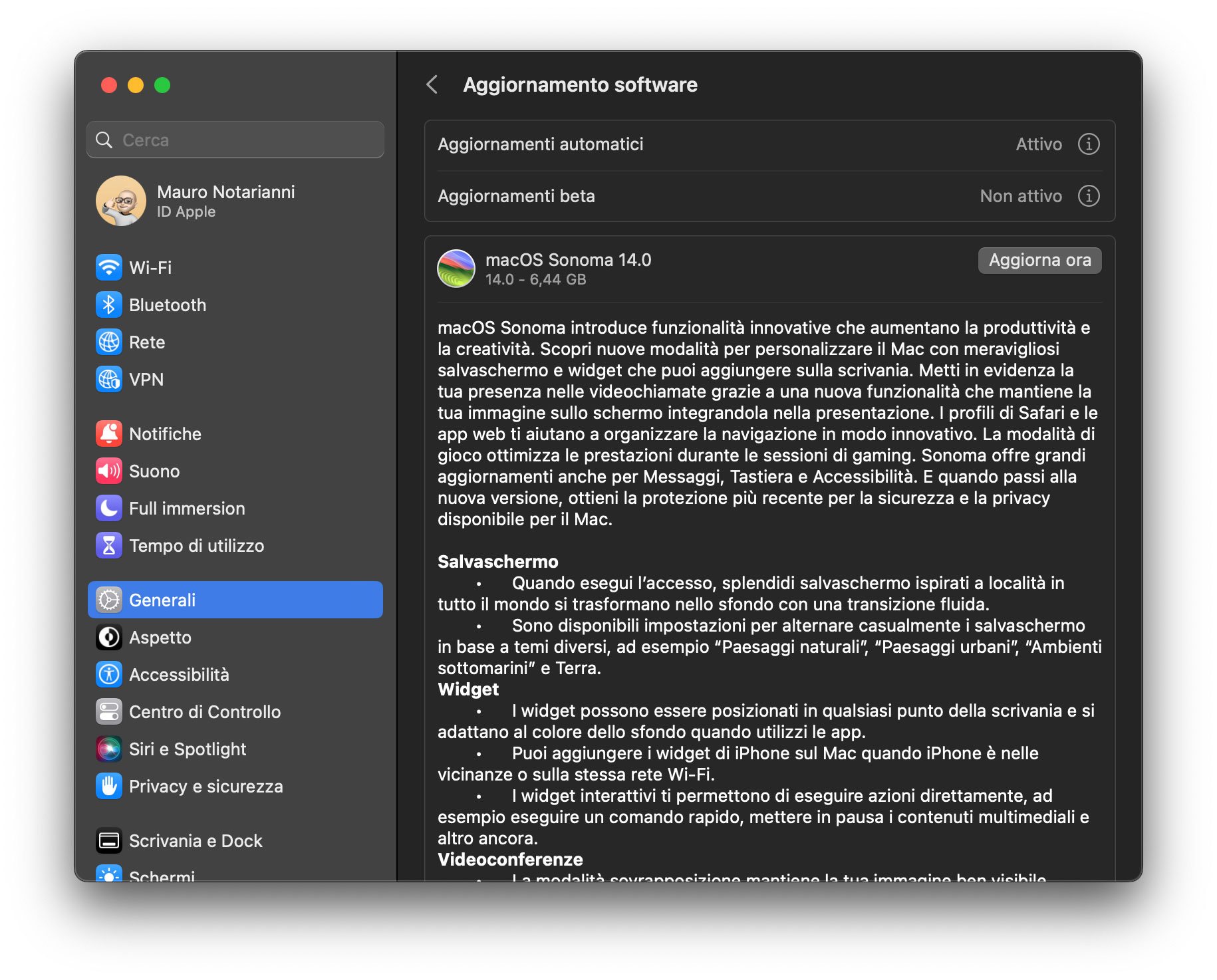Click the Centro di Controllo switches icon
The image size is (1217, 980).
point(109,712)
